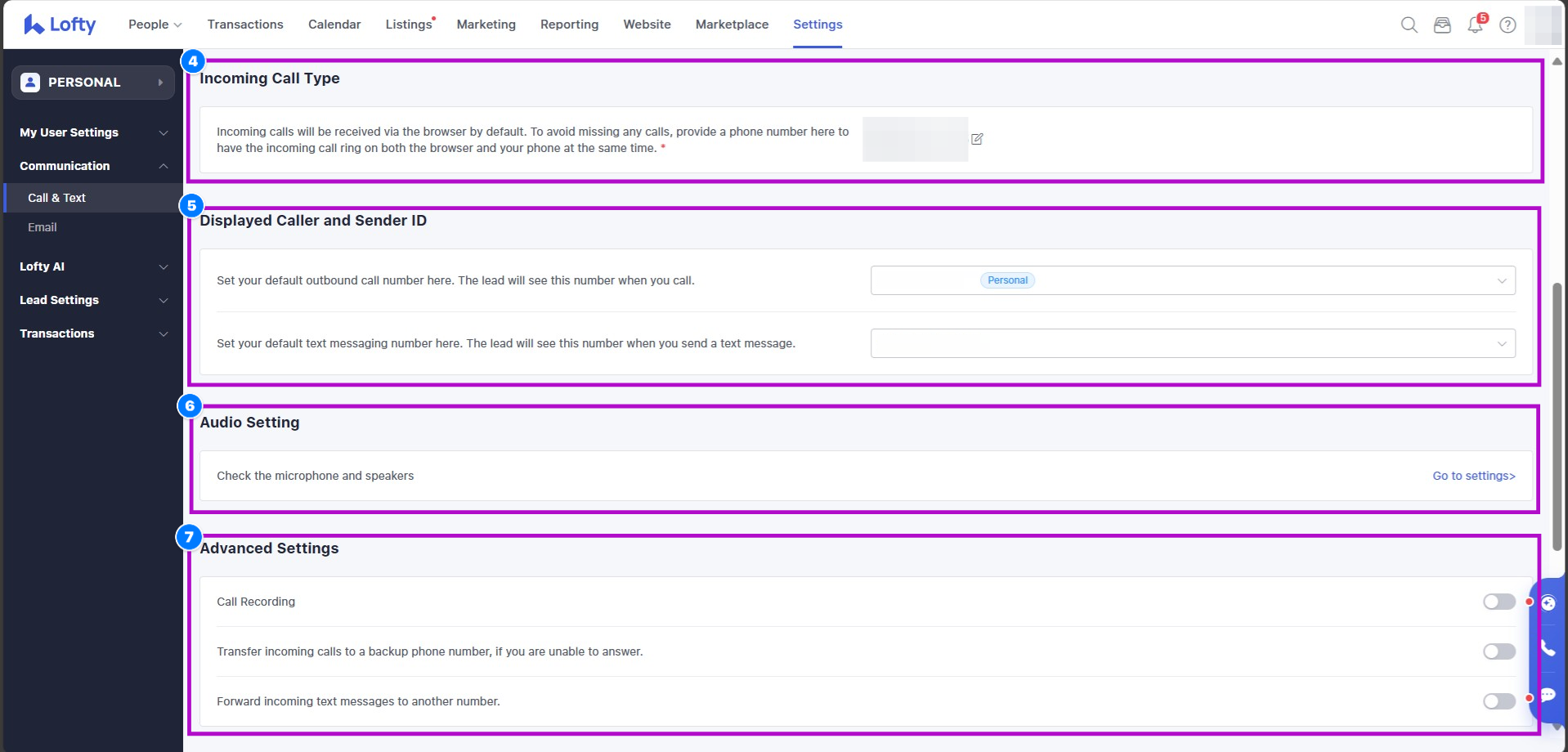
Task: Expand the Lofty AI sidebar section
Action: tap(93, 266)
